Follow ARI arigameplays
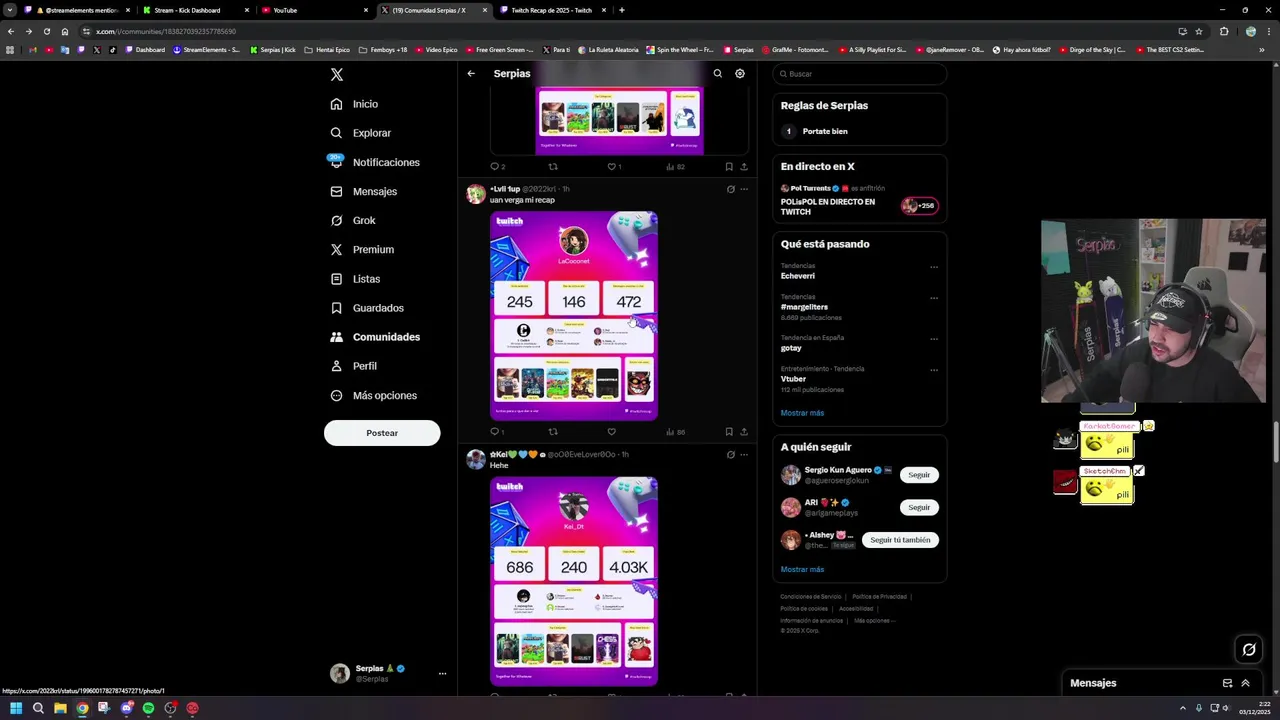This screenshot has width=1280, height=720. (x=919, y=507)
